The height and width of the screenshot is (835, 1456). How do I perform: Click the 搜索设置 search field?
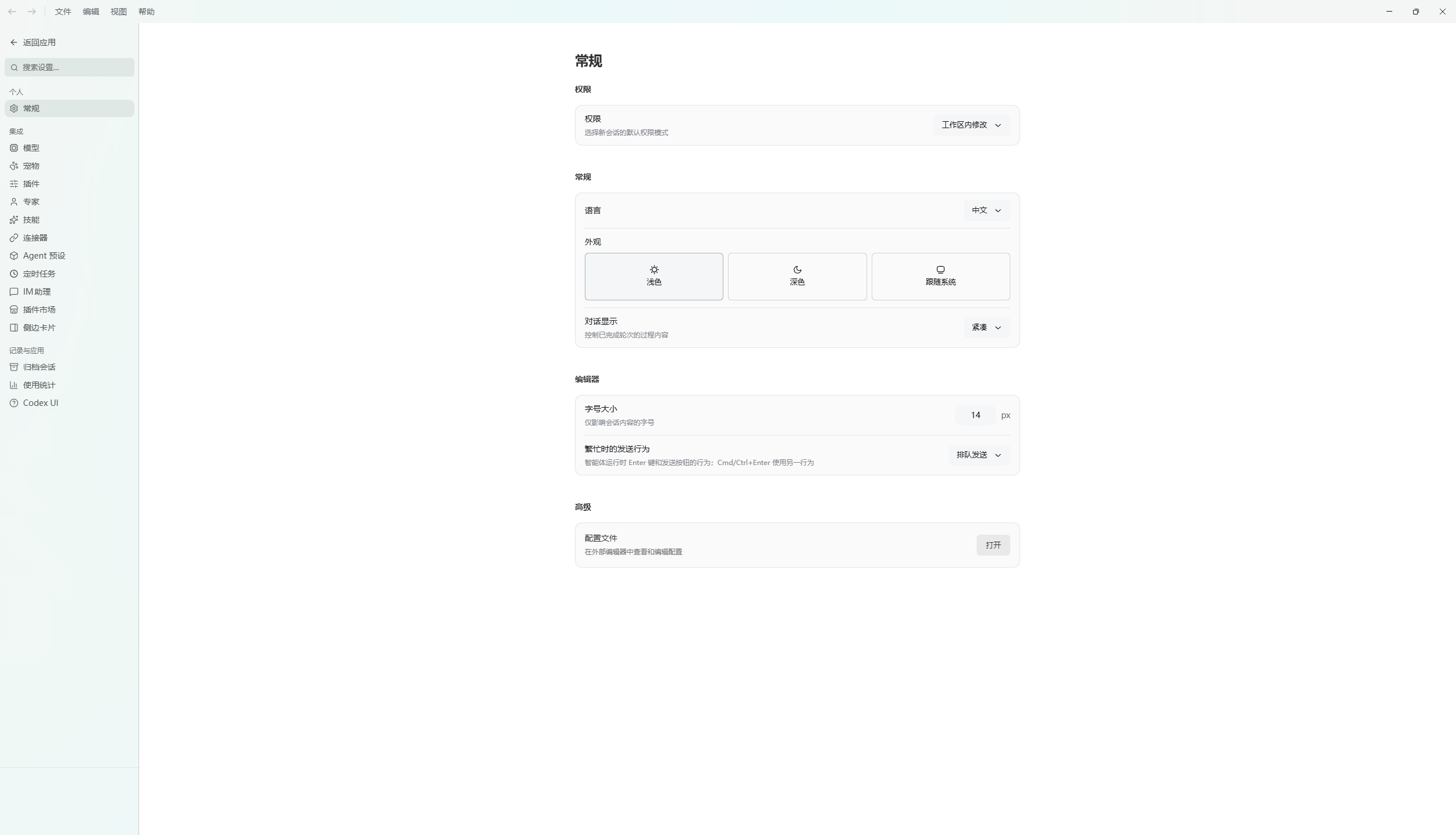[70, 67]
